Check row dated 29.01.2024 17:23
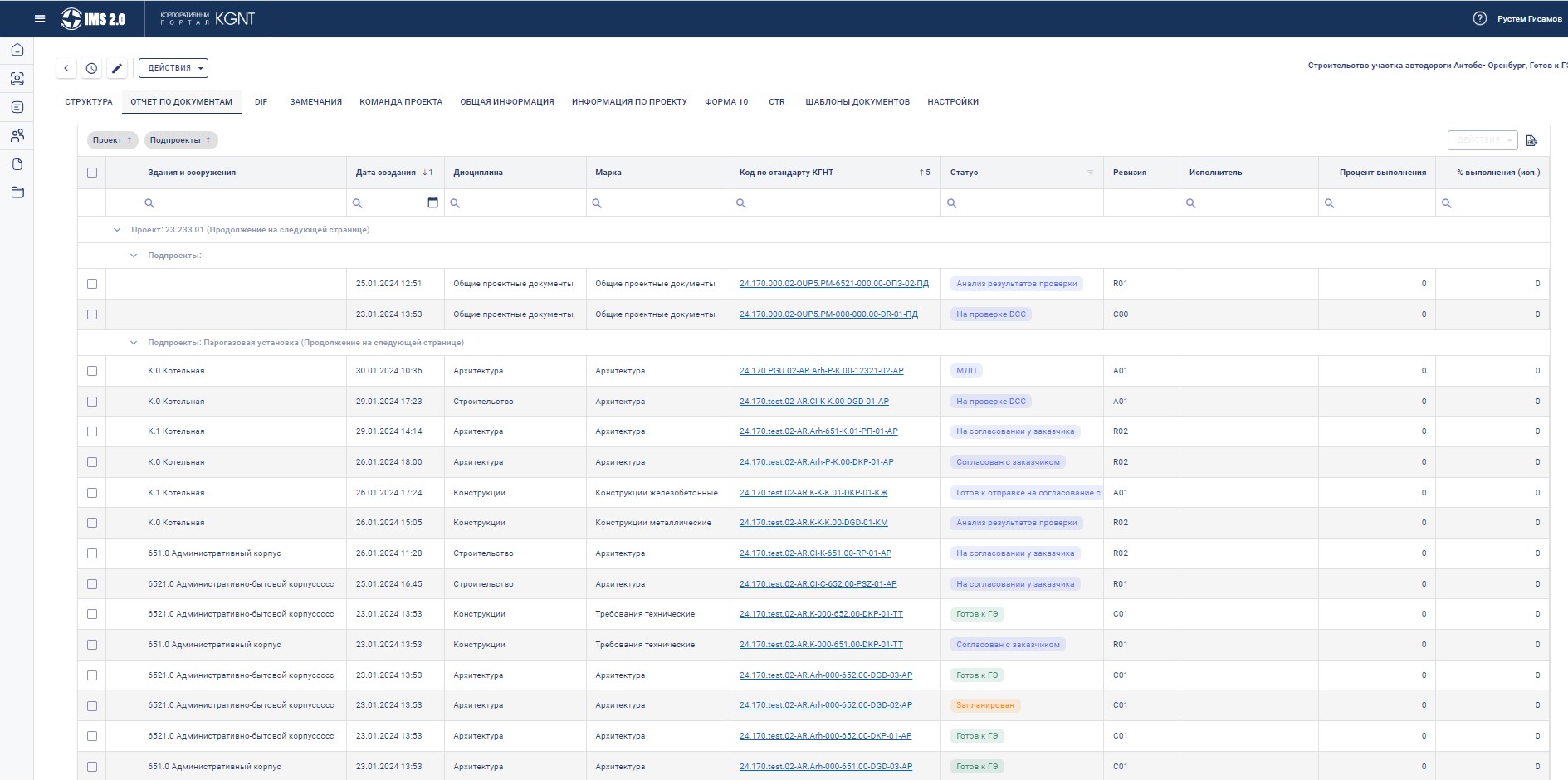This screenshot has height=780, width=1568. coord(92,402)
